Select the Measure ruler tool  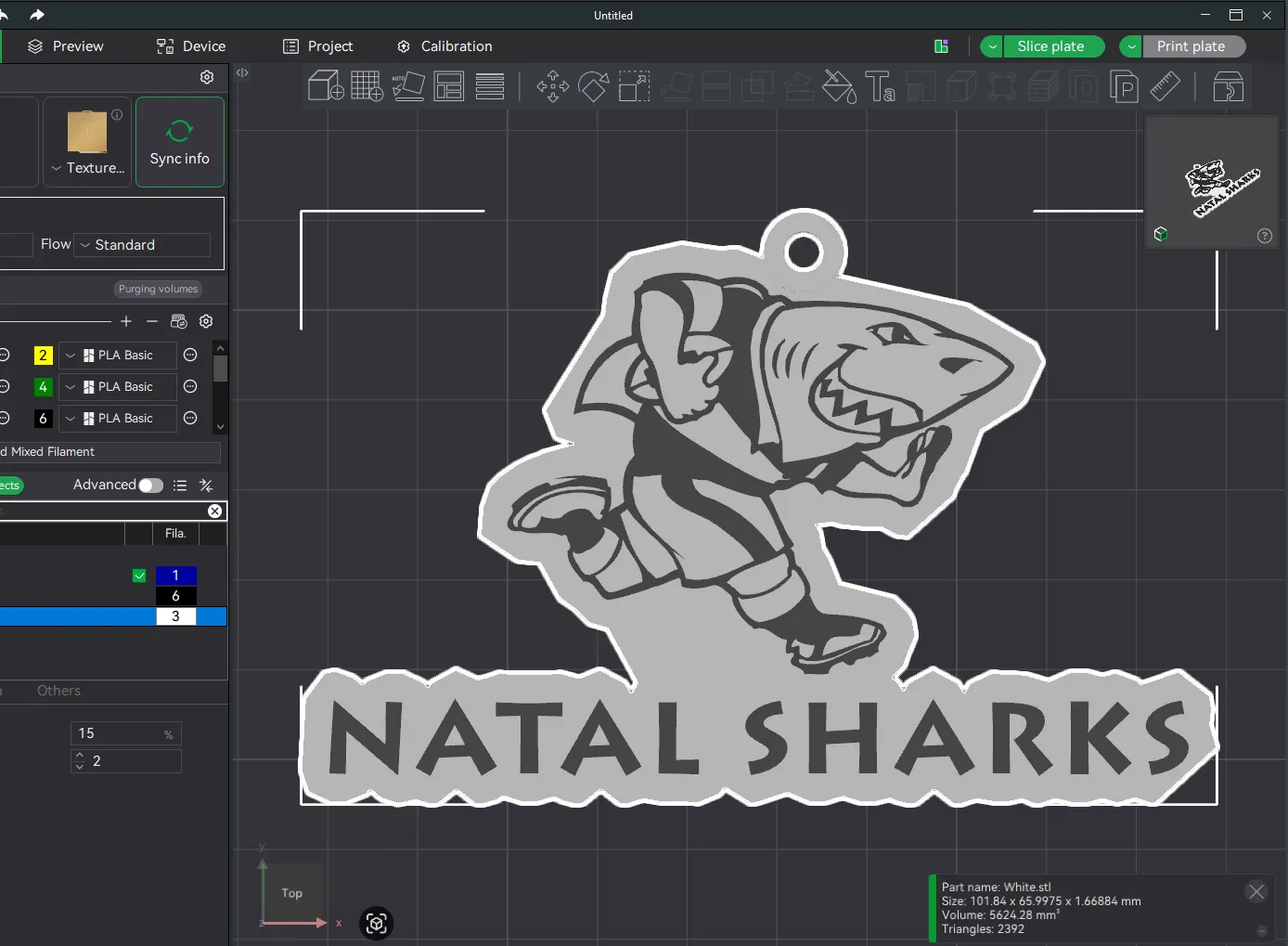(1166, 86)
